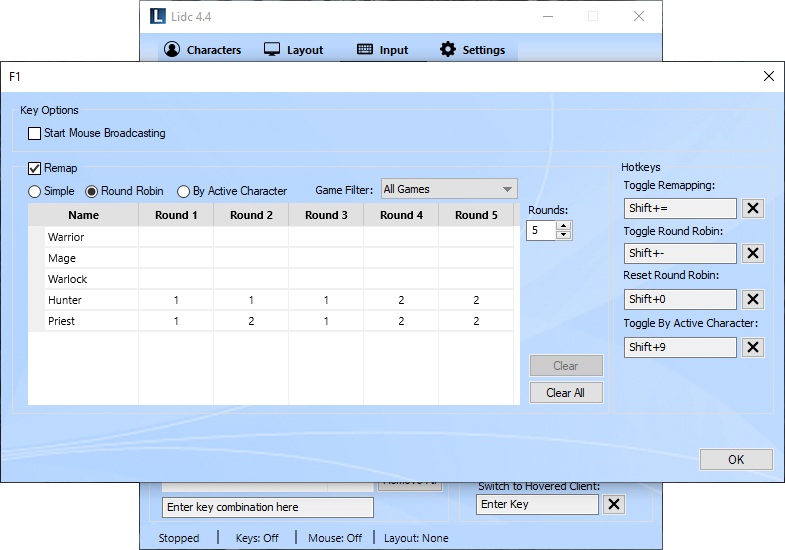Image resolution: width=785 pixels, height=550 pixels.
Task: Open the Game Filter dropdown
Action: tap(449, 189)
